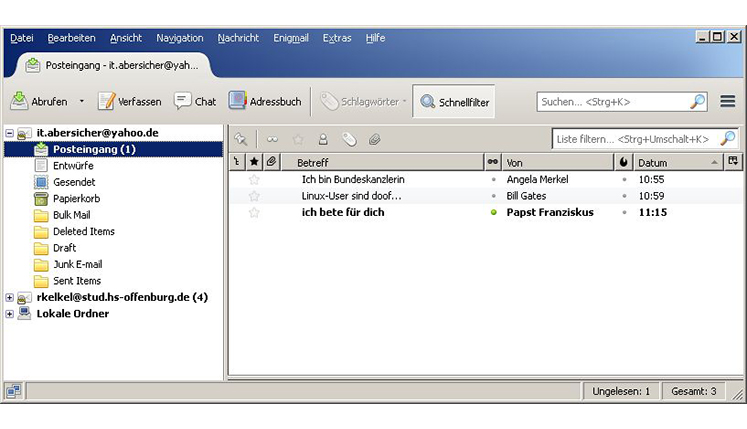This screenshot has width=747, height=429.
Task: Click the pin icon in quick filter bar
Action: (x=240, y=139)
